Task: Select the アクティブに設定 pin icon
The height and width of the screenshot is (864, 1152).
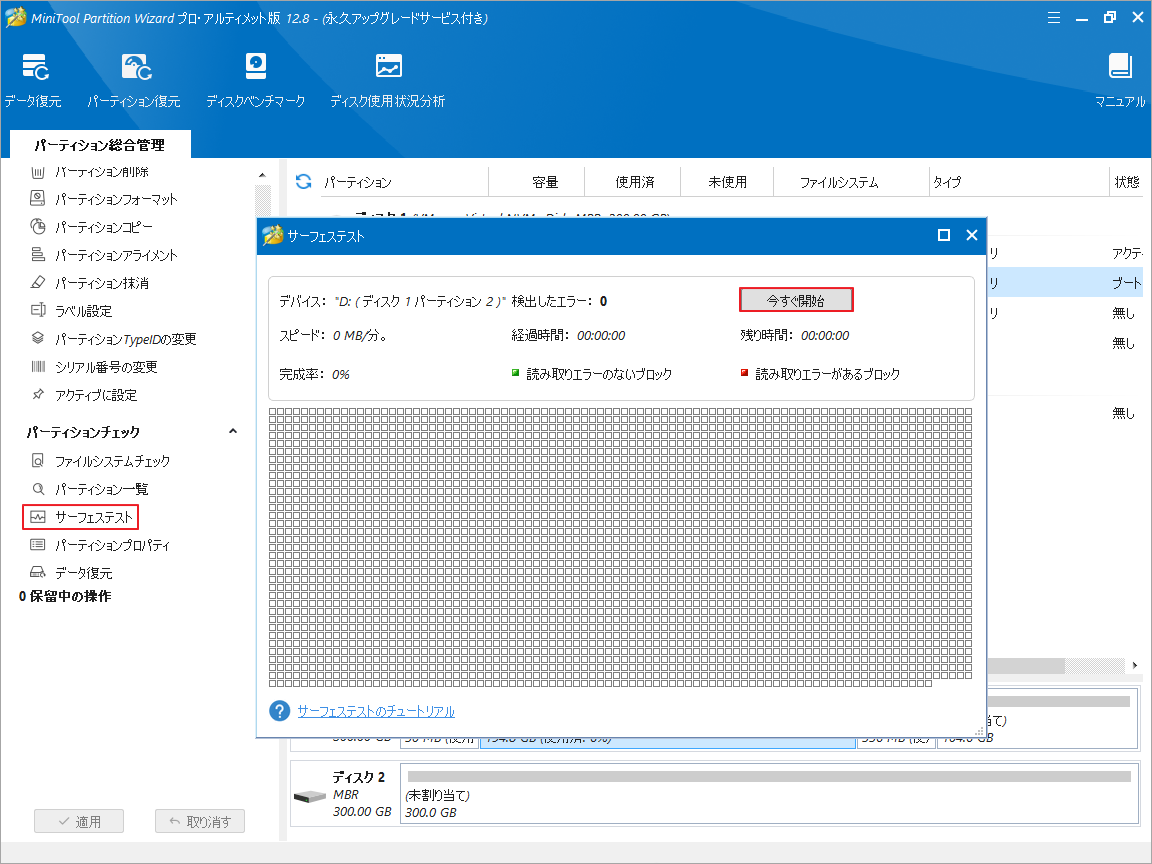Action: pyautogui.click(x=37, y=394)
